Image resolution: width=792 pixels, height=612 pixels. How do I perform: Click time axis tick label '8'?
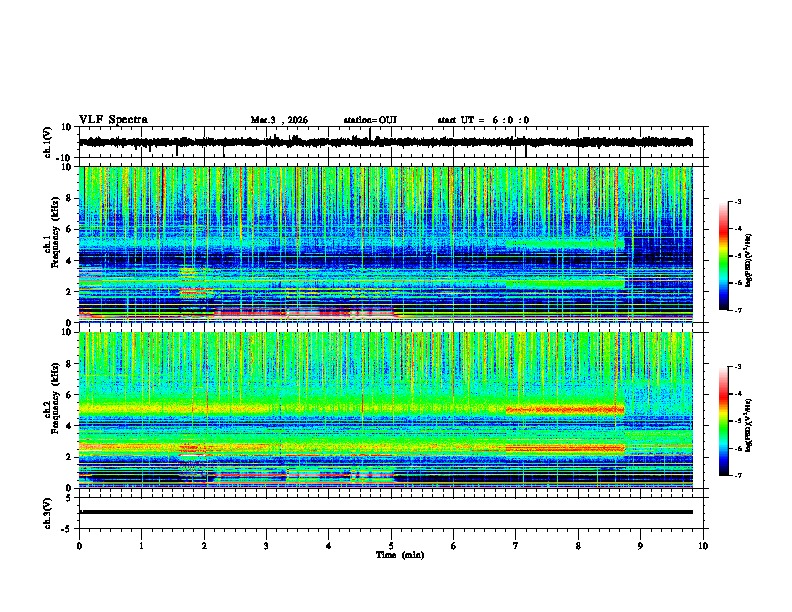[x=578, y=546]
